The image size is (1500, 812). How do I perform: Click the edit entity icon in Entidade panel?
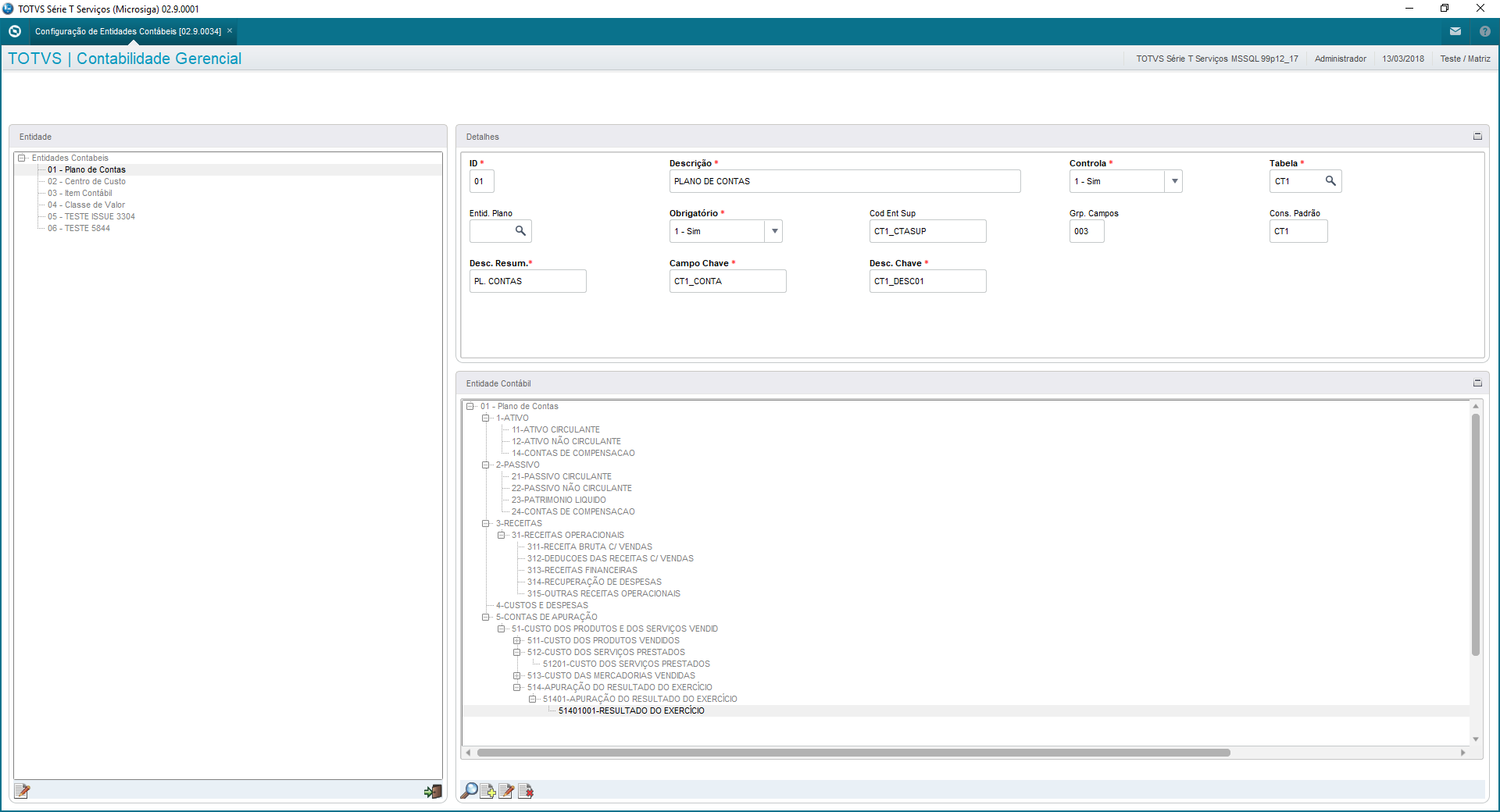coord(22,791)
